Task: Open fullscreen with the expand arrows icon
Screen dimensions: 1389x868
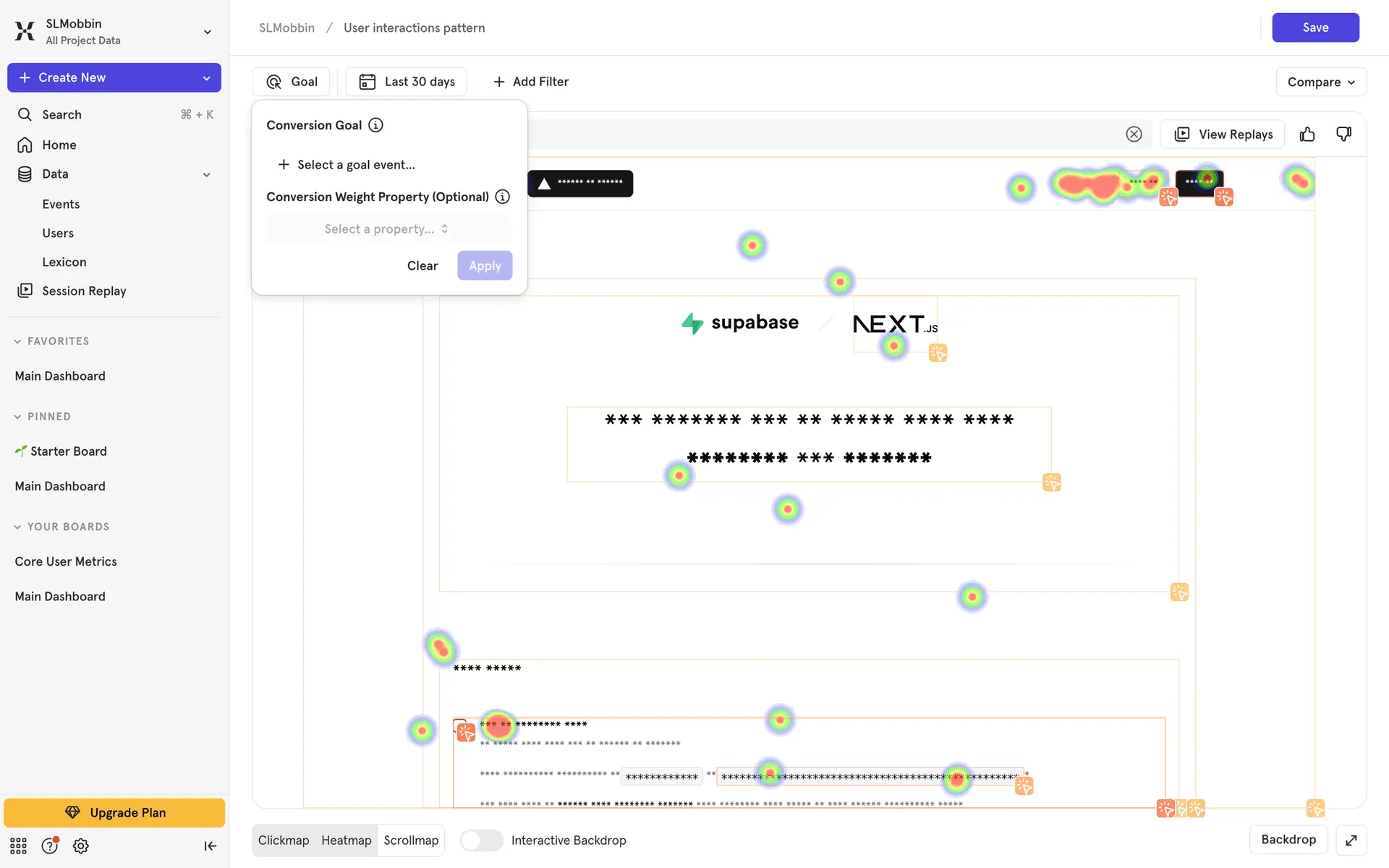Action: tap(1351, 840)
